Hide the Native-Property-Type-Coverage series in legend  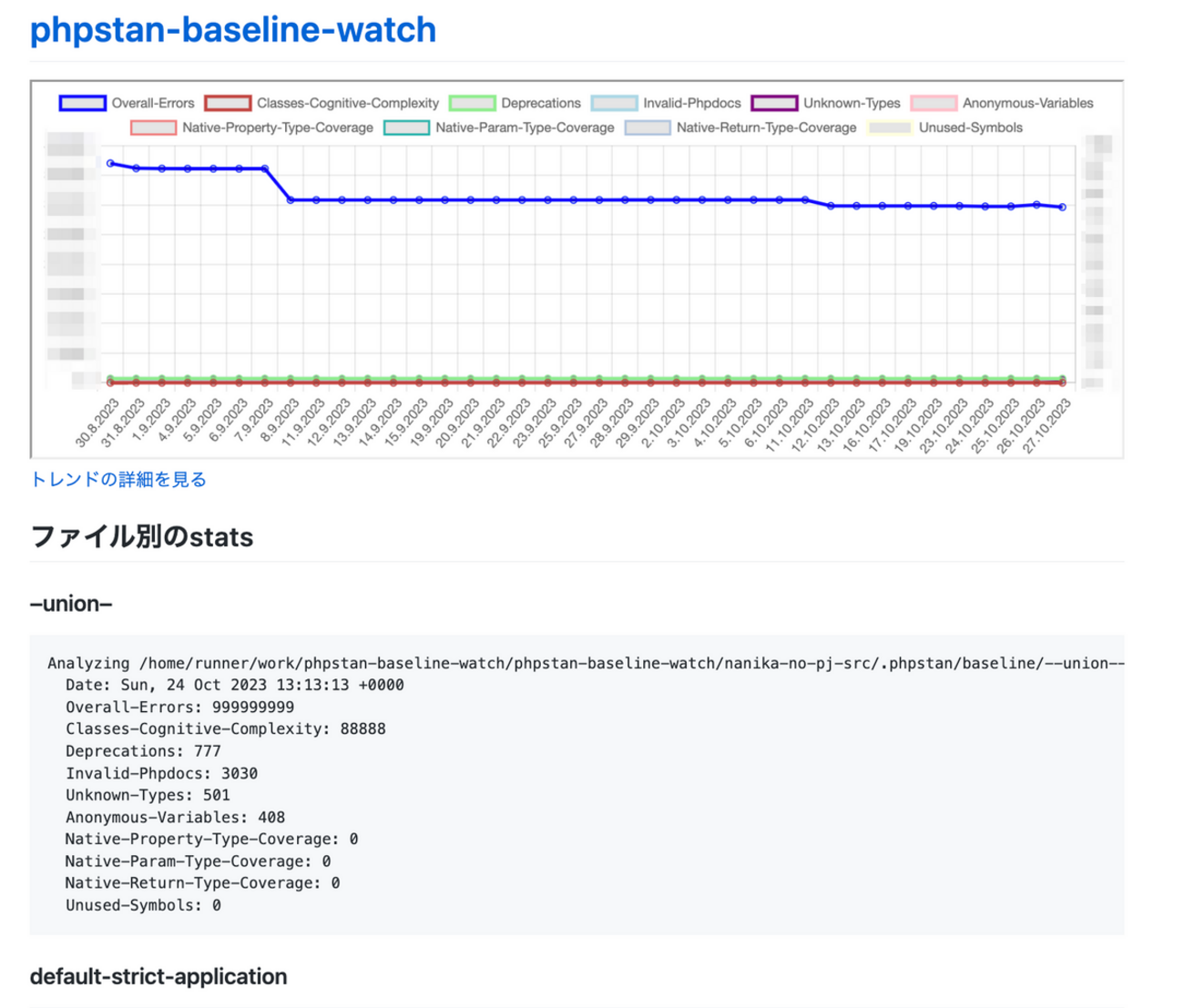tap(153, 127)
